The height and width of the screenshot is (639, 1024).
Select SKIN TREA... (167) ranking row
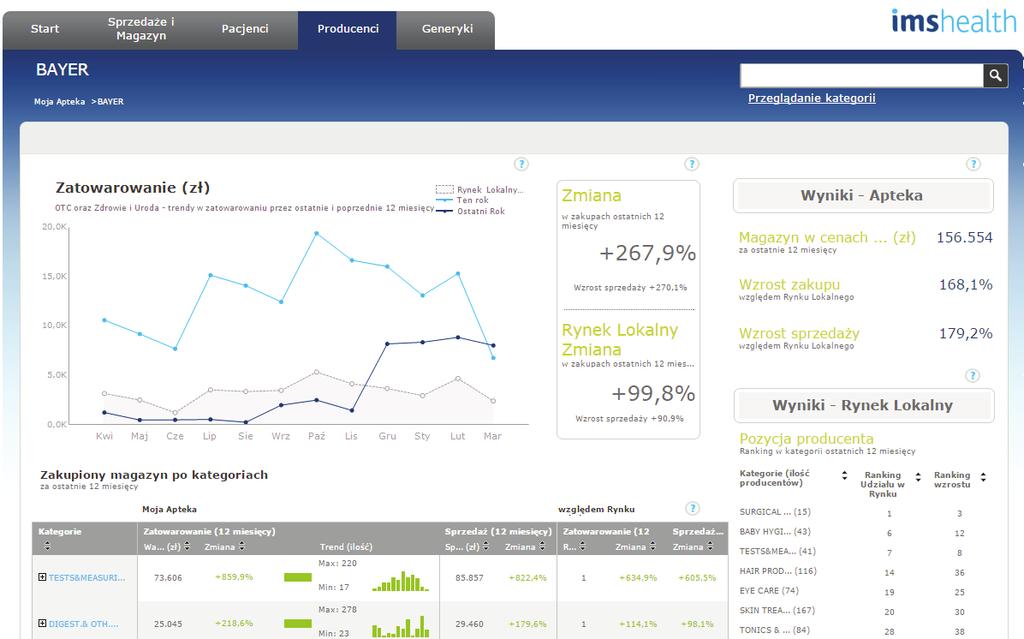pyautogui.click(x=862, y=610)
